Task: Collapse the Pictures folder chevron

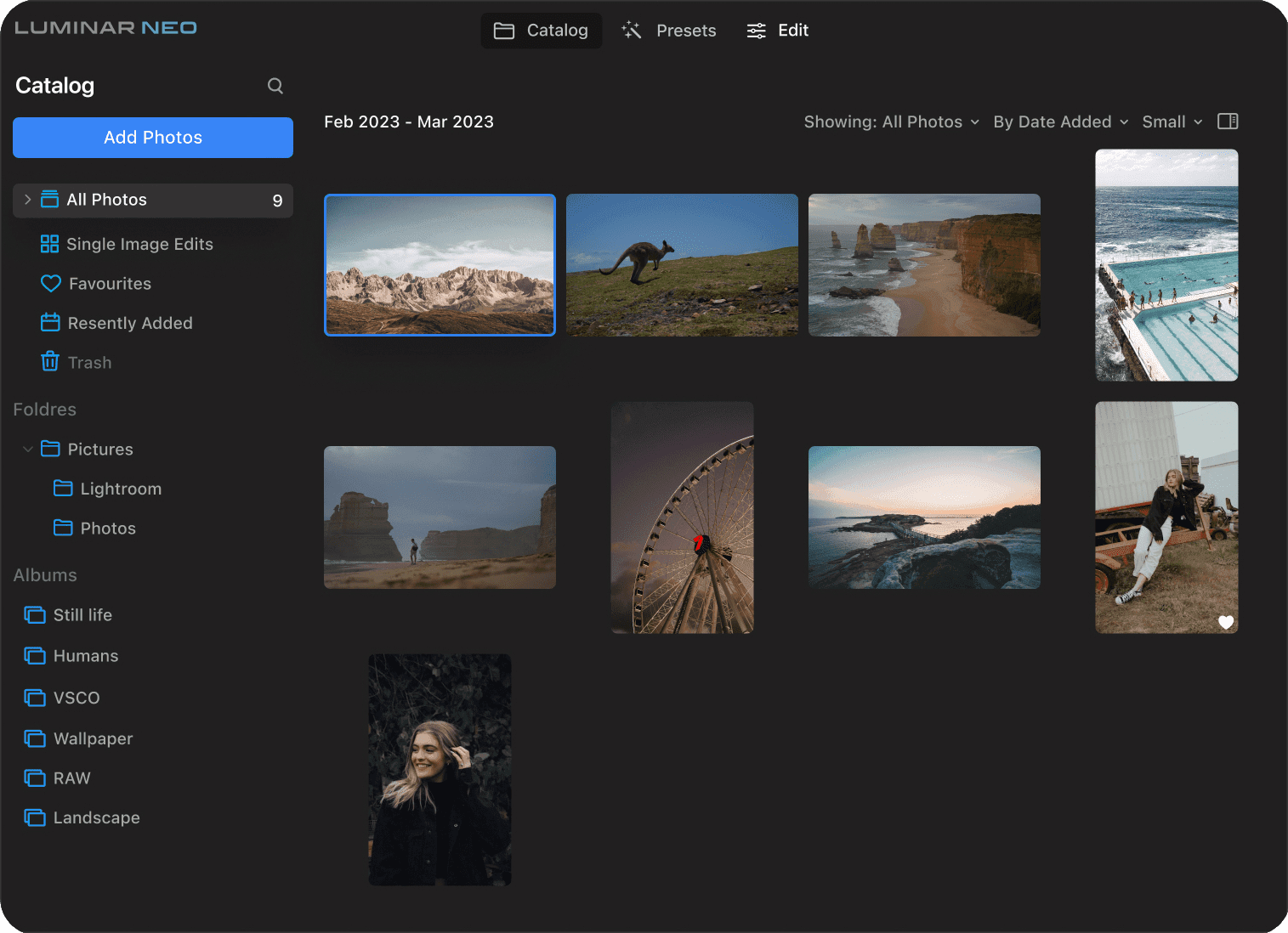Action: tap(28, 450)
